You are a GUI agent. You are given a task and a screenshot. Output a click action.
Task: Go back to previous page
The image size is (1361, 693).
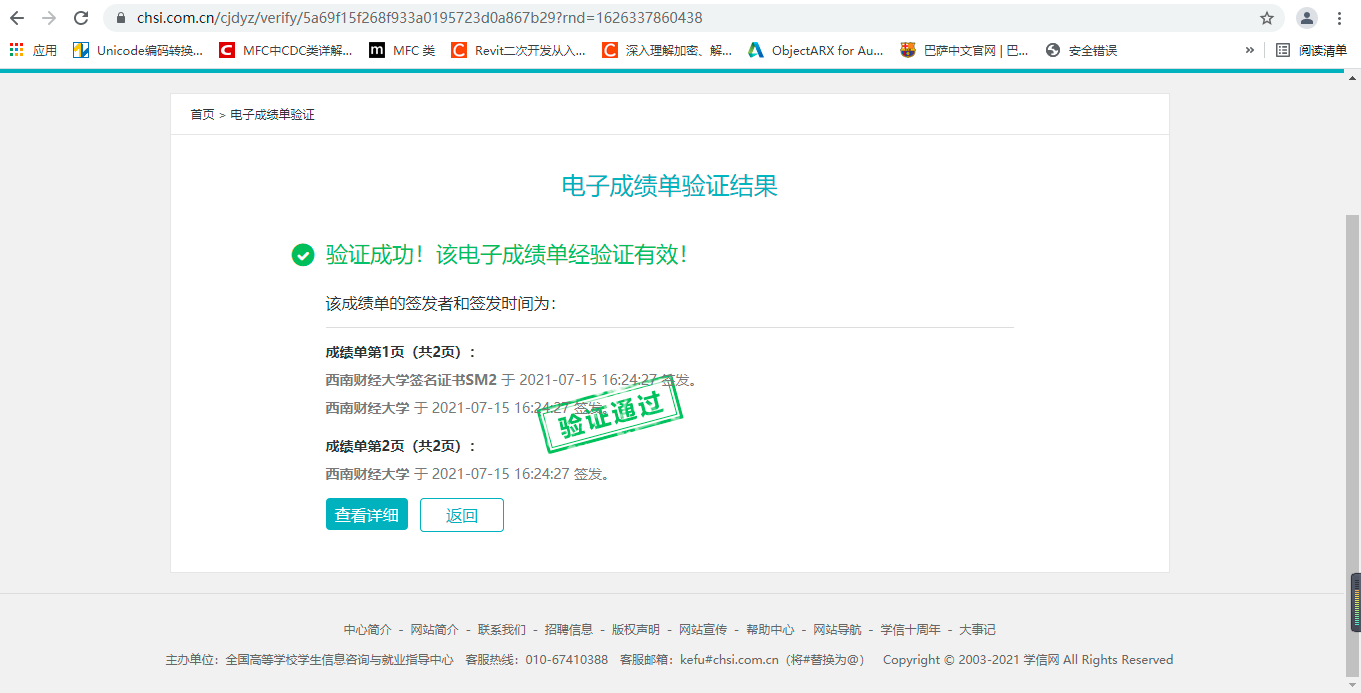(x=17, y=18)
